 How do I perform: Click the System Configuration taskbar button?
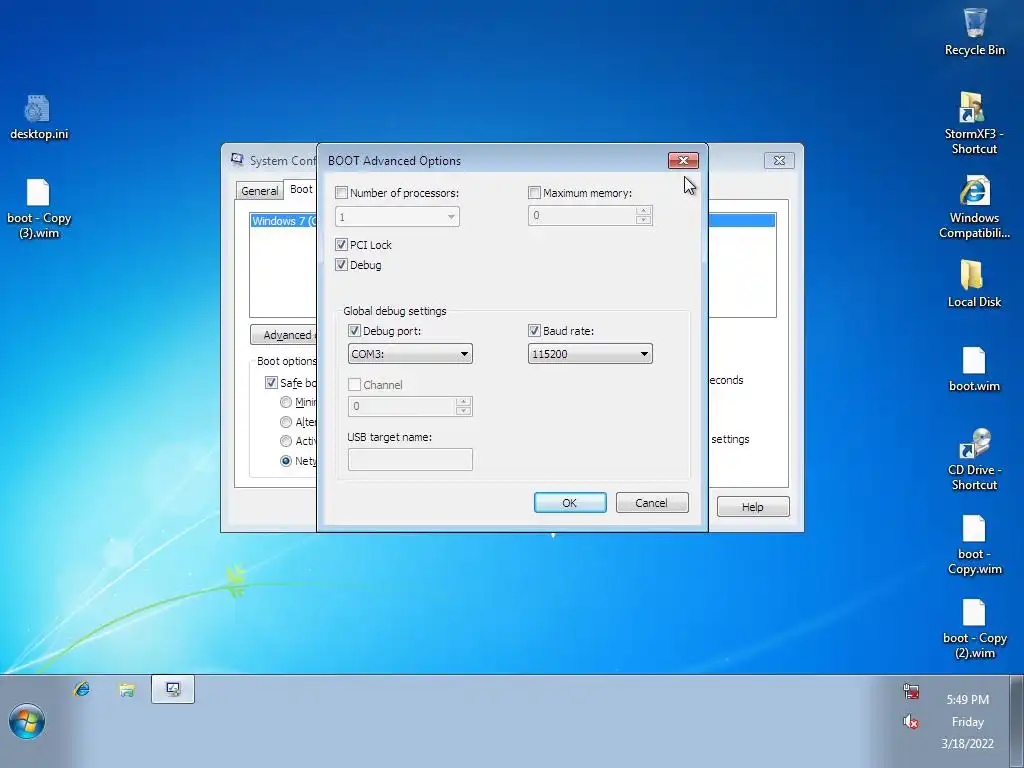click(172, 689)
